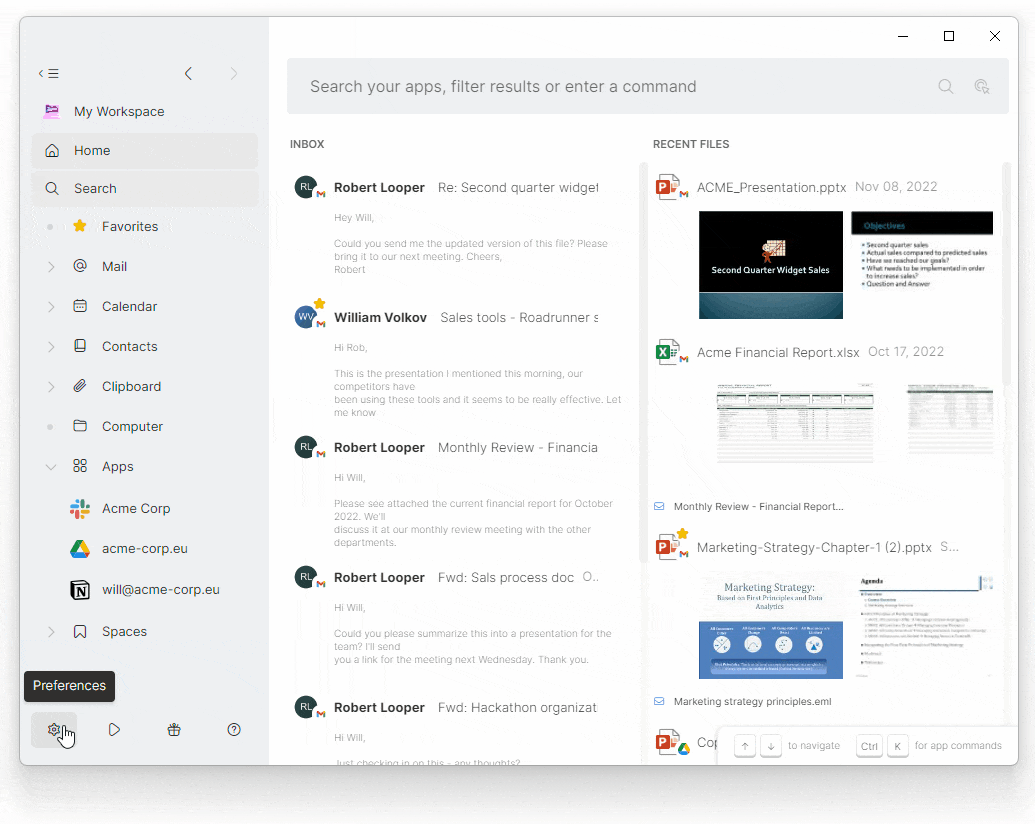Click the play icon next to the gear
The width and height of the screenshot is (1035, 824).
pyautogui.click(x=114, y=729)
